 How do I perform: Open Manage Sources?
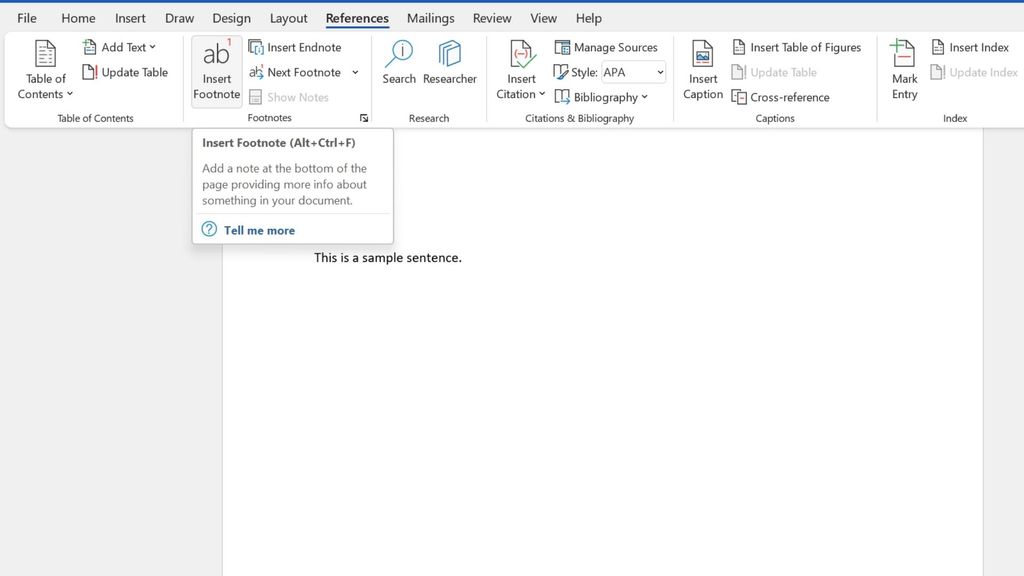click(606, 46)
